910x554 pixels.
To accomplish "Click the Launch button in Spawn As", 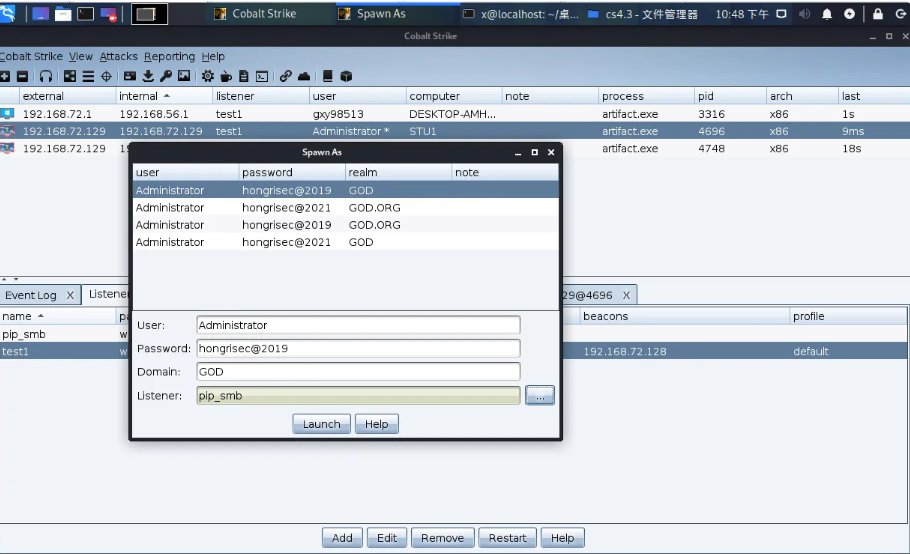I will (x=322, y=424).
